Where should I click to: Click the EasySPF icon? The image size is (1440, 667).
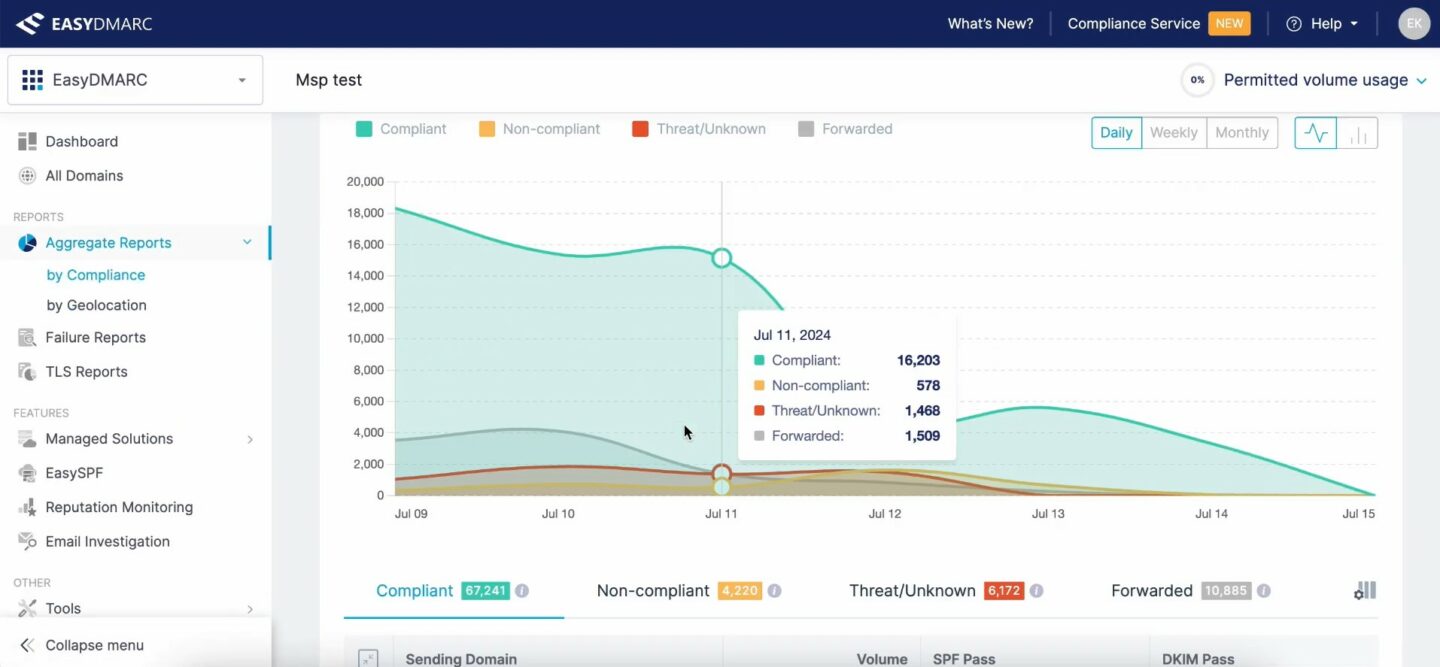(x=27, y=473)
